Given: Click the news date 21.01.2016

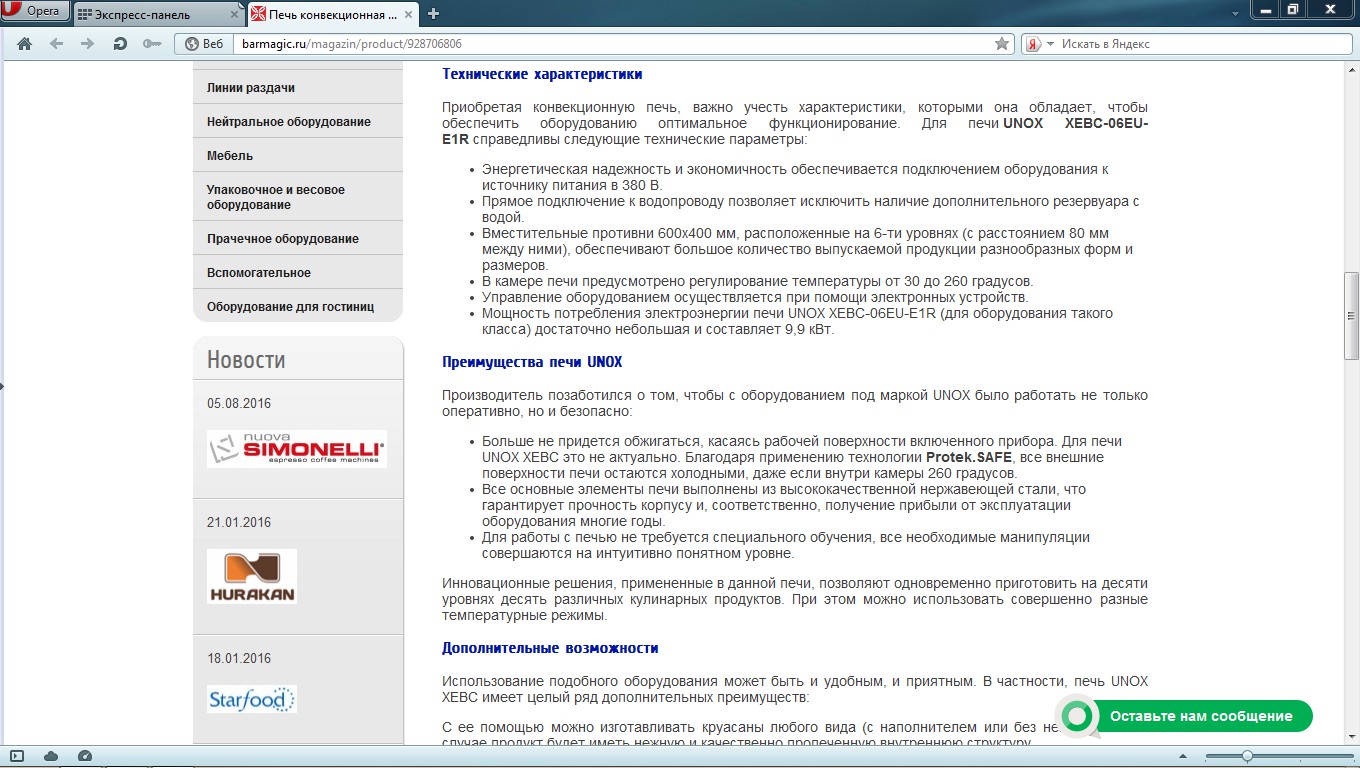Looking at the screenshot, I should tap(239, 523).
